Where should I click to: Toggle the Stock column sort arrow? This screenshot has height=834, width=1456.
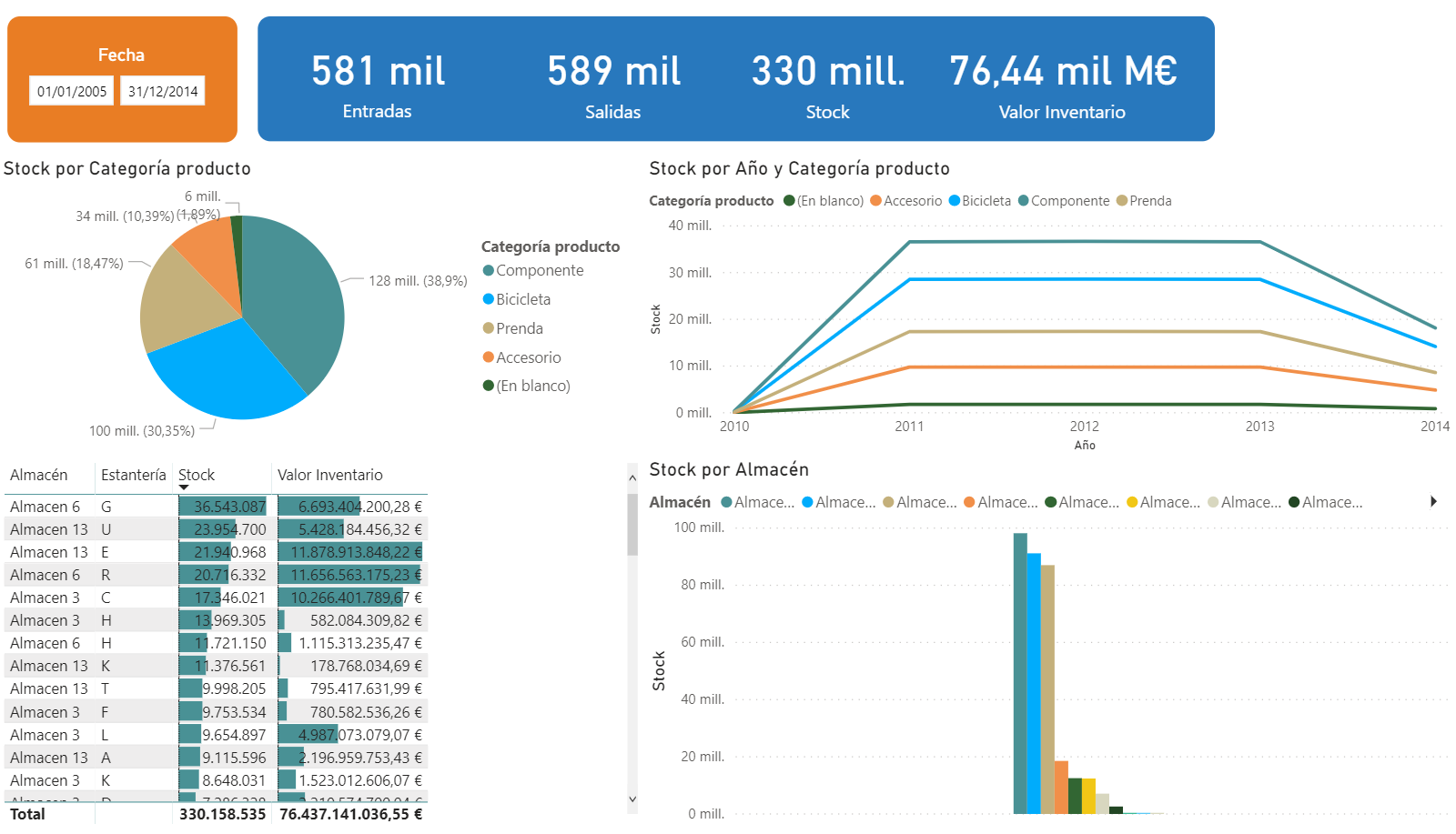(184, 487)
